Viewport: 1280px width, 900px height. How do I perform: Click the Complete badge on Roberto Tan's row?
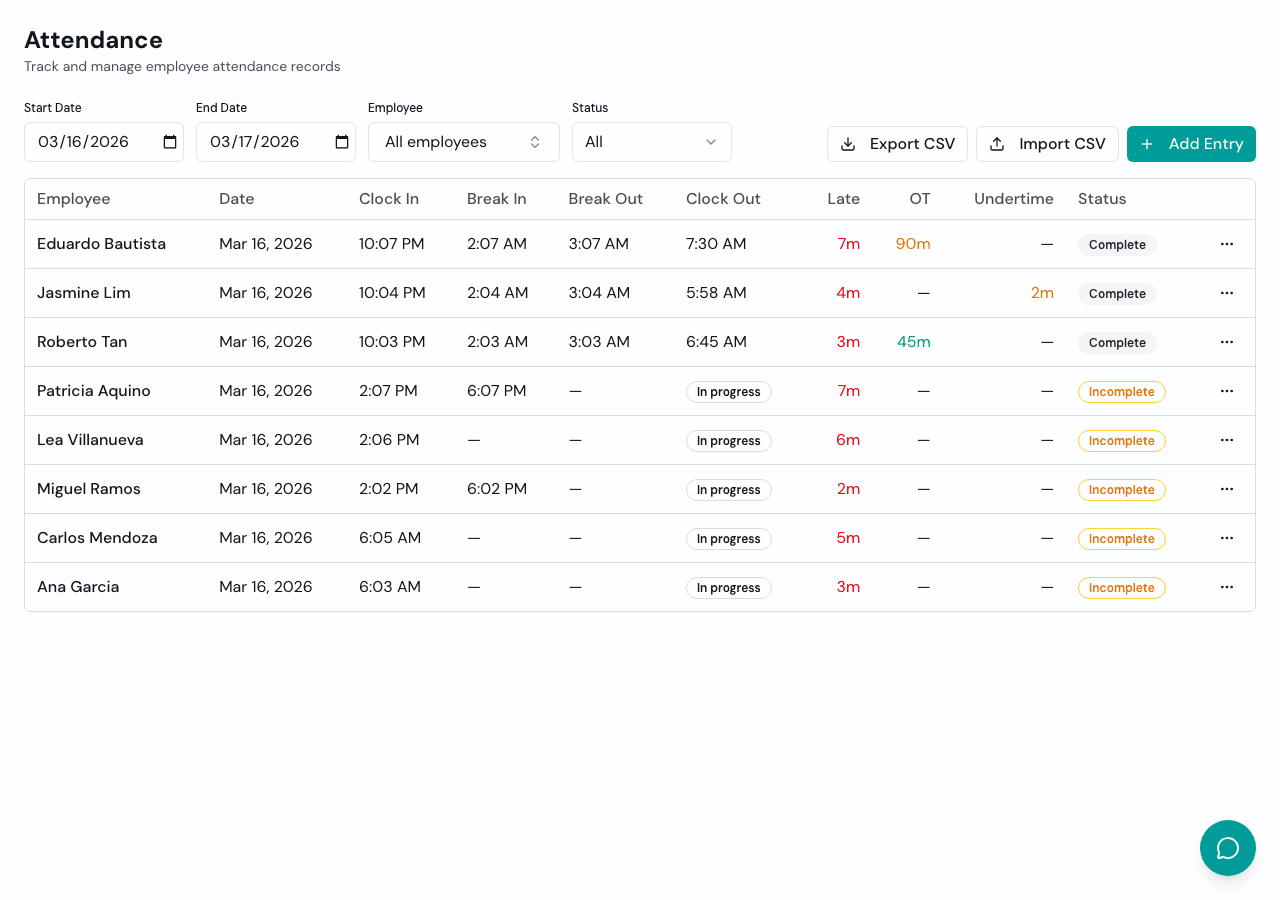point(1116,343)
